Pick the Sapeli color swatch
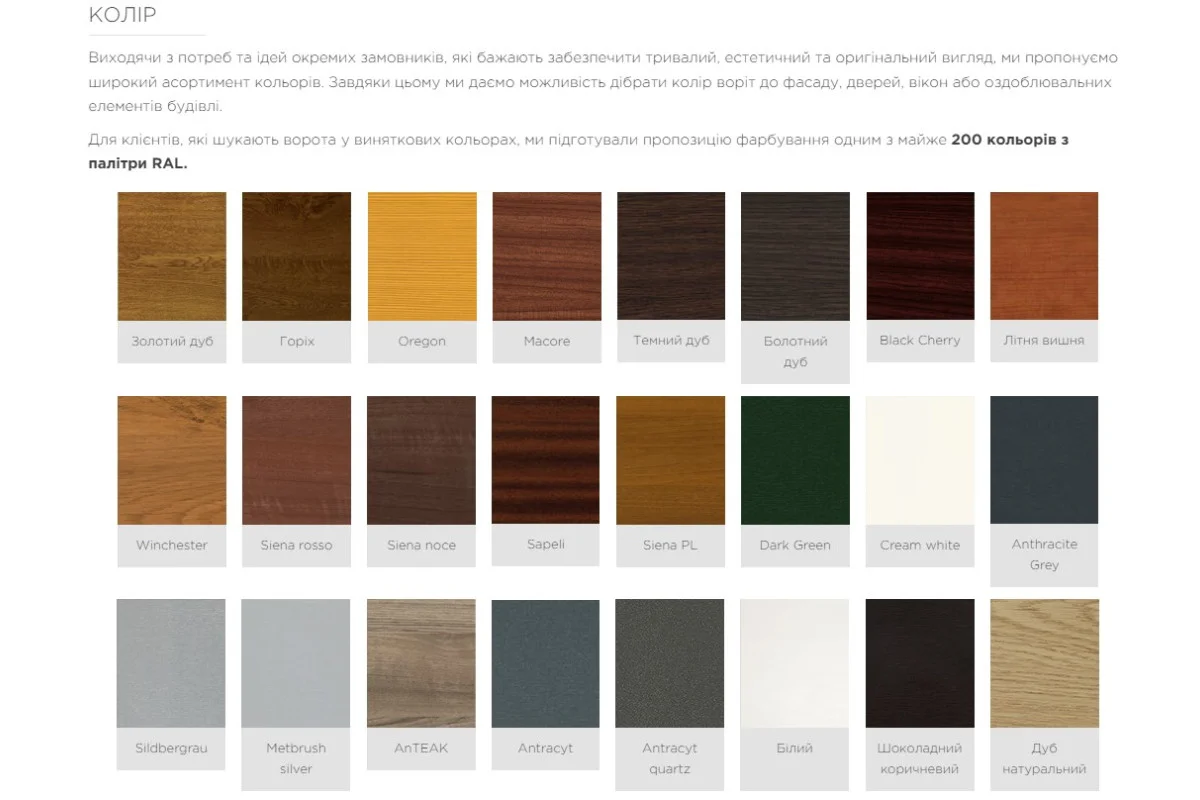This screenshot has width=1200, height=800. pyautogui.click(x=546, y=460)
